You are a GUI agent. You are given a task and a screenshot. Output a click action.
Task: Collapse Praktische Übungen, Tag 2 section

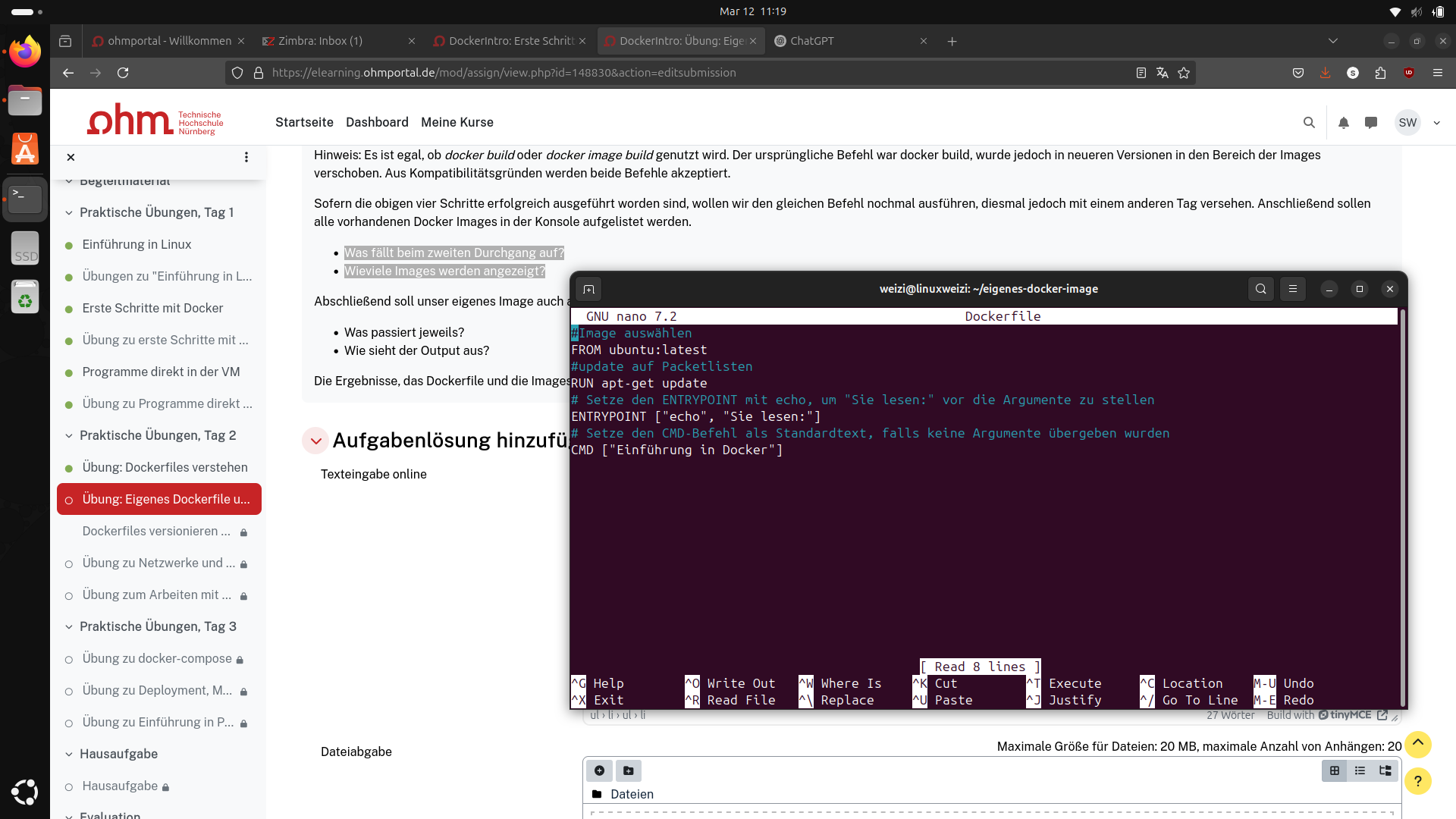click(69, 435)
